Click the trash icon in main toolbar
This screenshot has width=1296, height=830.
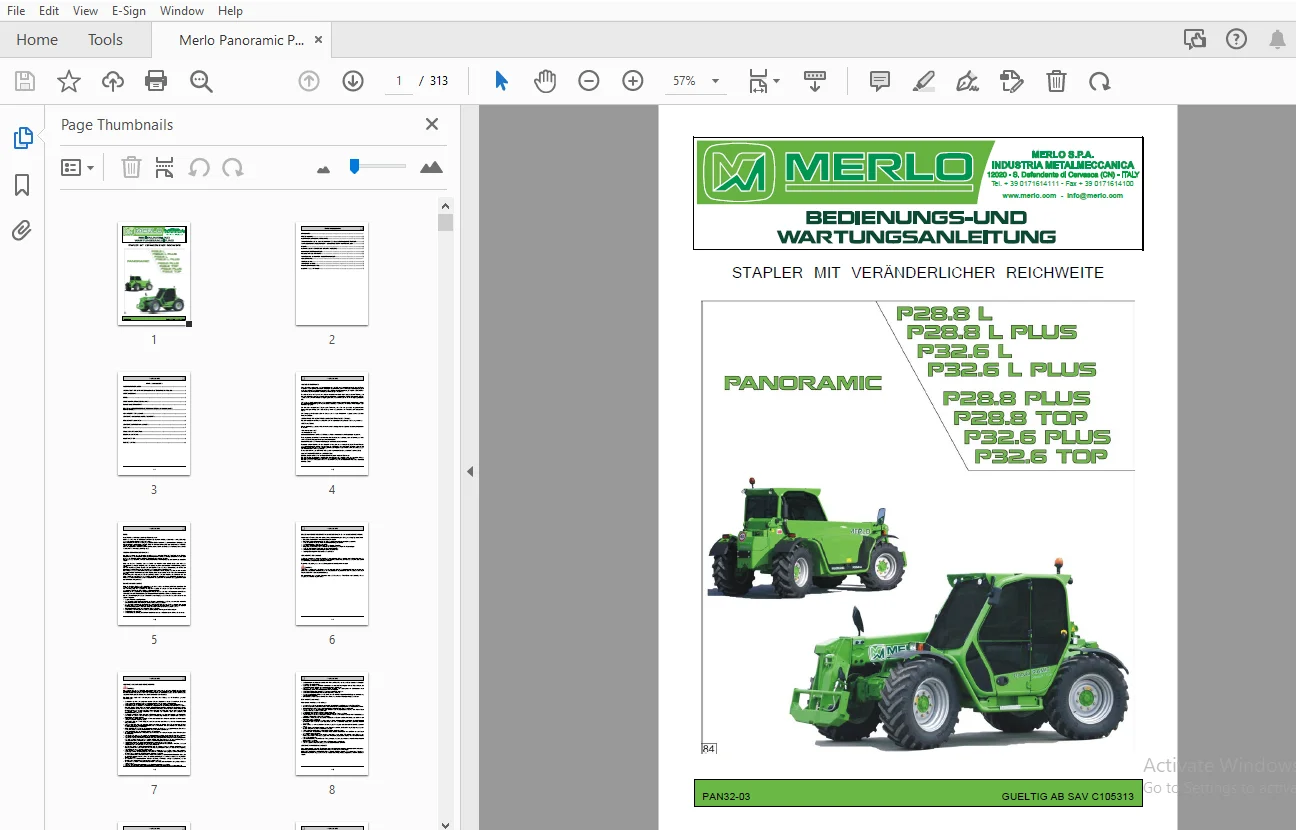coord(1056,81)
